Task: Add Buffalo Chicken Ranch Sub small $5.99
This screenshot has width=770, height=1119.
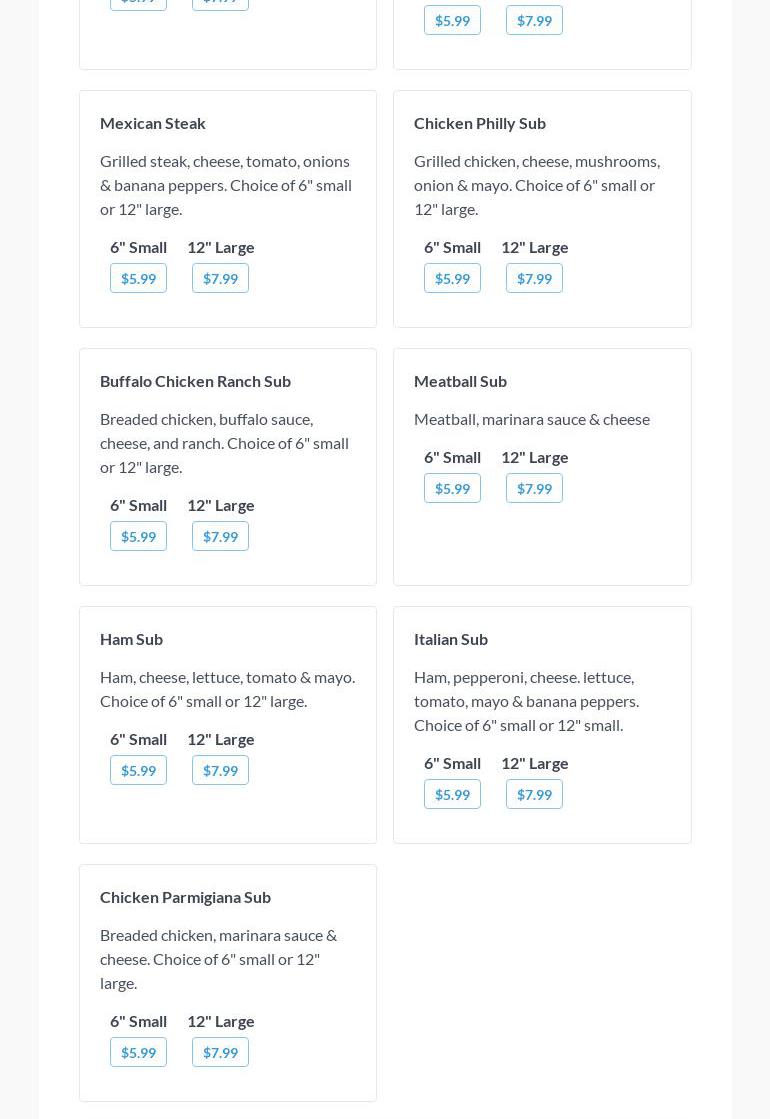Action: 138,536
